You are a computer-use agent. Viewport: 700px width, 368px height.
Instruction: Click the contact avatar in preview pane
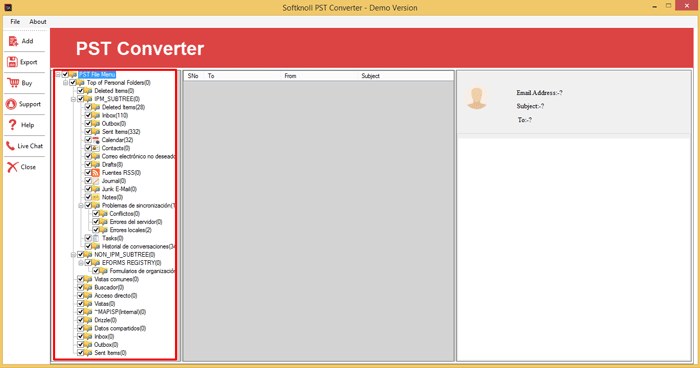477,97
